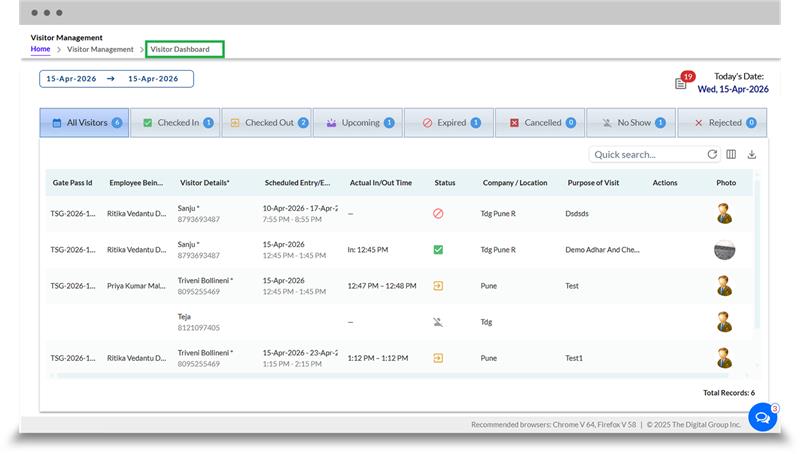800x454 pixels.
Task: Click checked-out status icon in Test1 row
Action: [438, 358]
